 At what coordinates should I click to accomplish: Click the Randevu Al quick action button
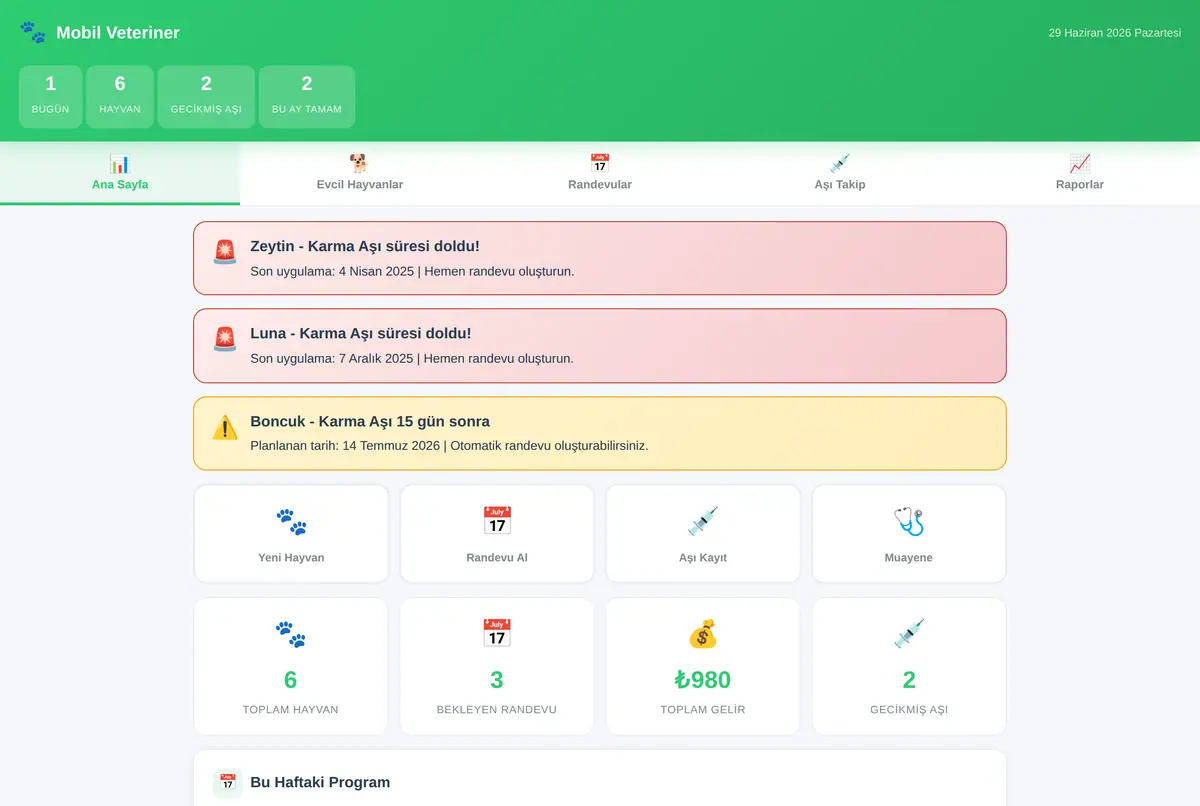tap(497, 534)
